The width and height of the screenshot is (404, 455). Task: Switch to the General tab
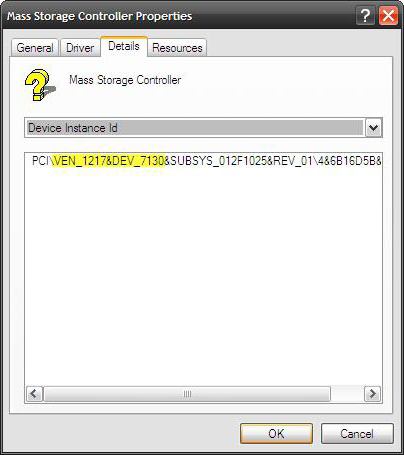[x=35, y=48]
